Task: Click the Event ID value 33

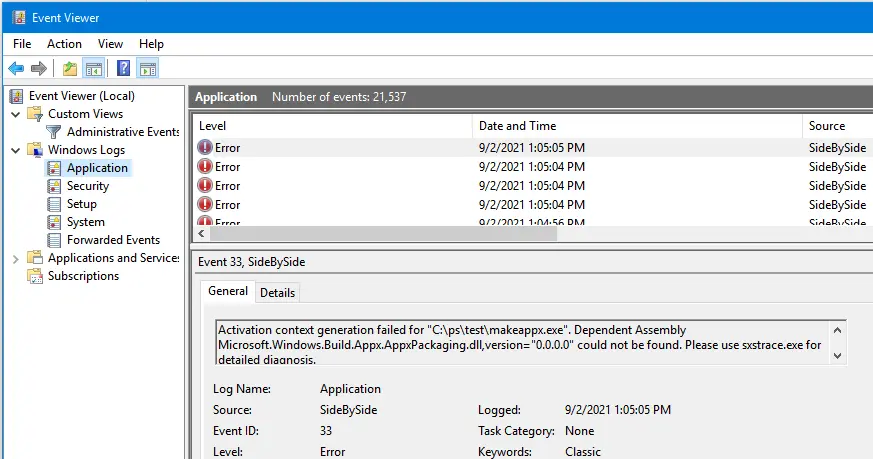Action: 326,431
